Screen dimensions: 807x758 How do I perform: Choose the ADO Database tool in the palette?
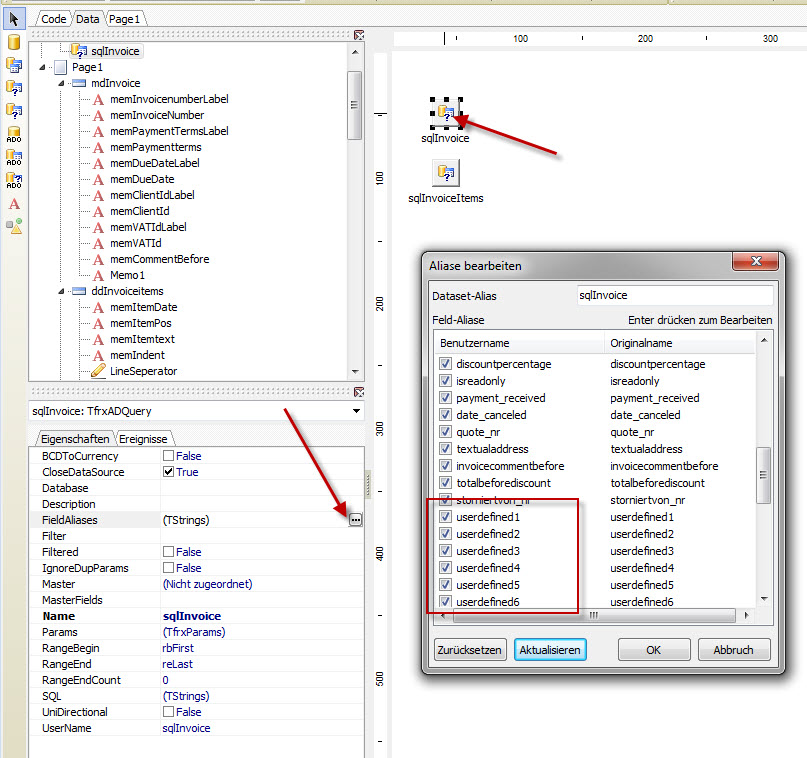pos(14,133)
